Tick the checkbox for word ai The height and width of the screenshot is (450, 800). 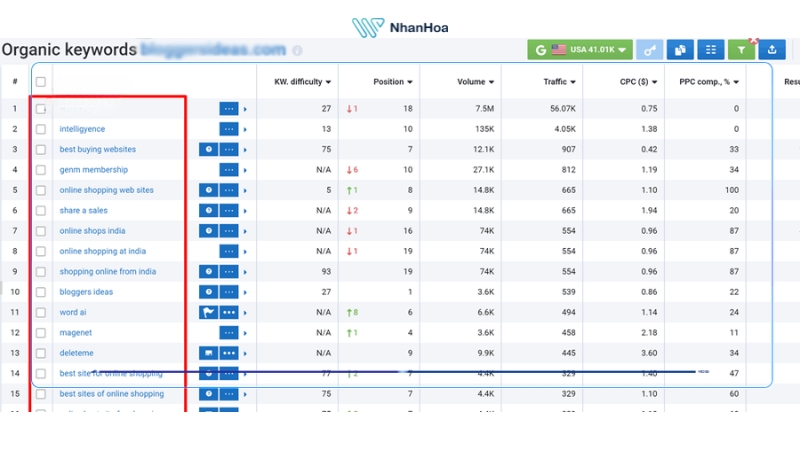[41, 312]
